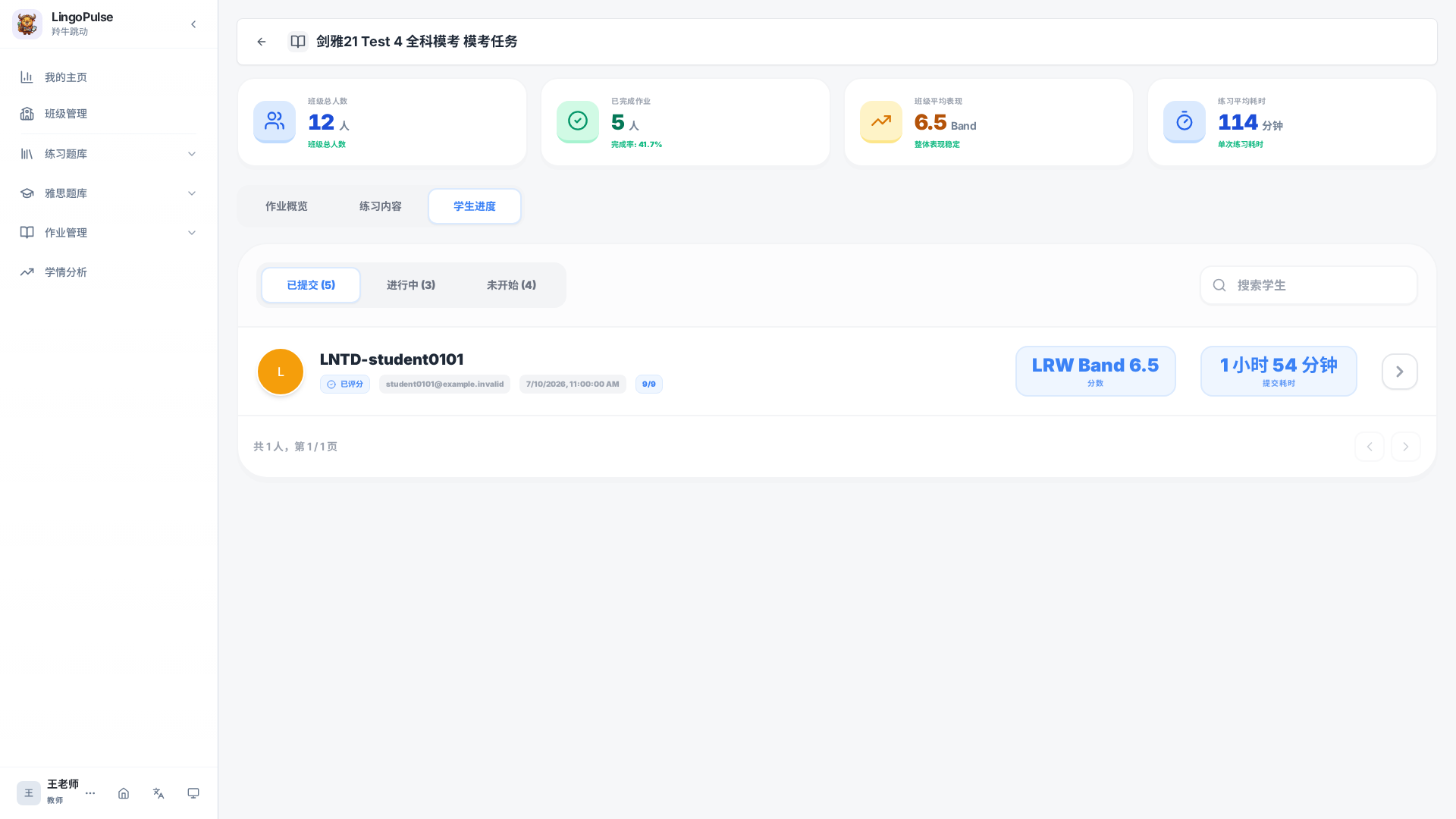Click the 王 user avatar
The image size is (1456, 819).
[x=29, y=793]
